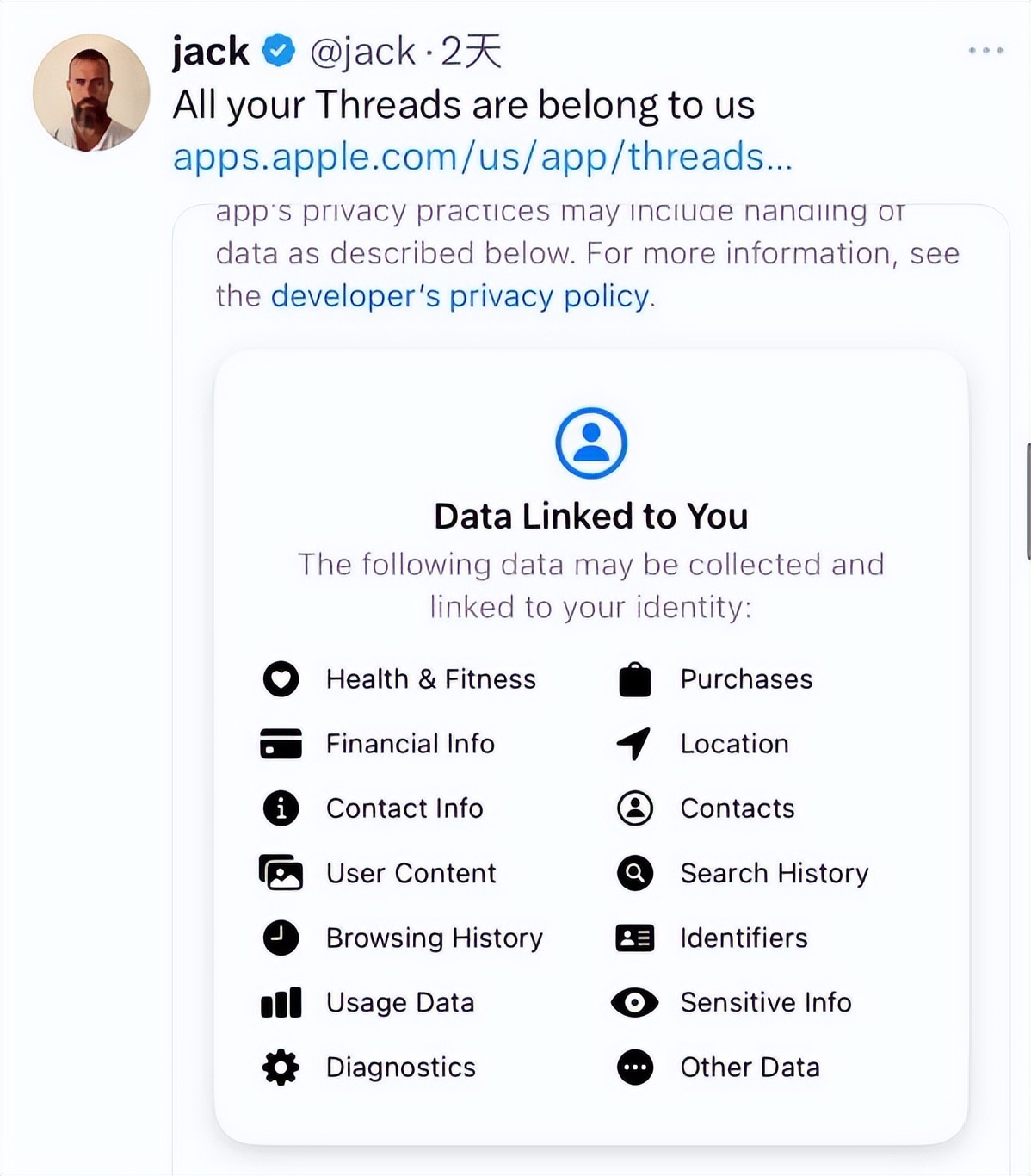Click the blue verified badge
Screen dimensions: 1031x1176
[278, 51]
